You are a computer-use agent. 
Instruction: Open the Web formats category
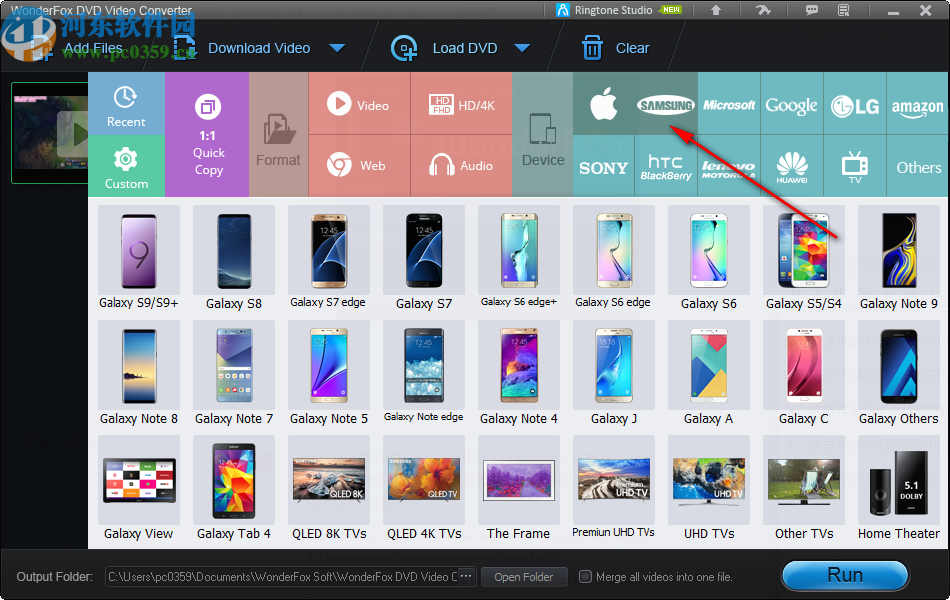point(360,166)
